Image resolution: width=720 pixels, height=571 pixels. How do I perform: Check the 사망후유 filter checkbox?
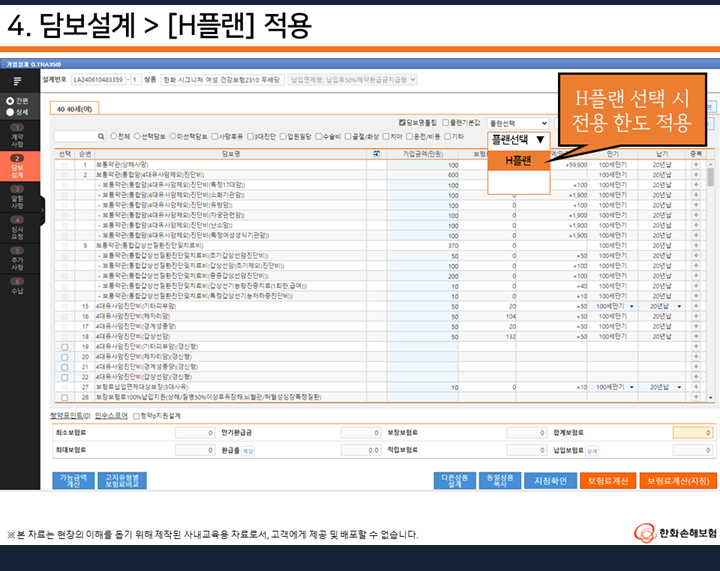pos(214,136)
